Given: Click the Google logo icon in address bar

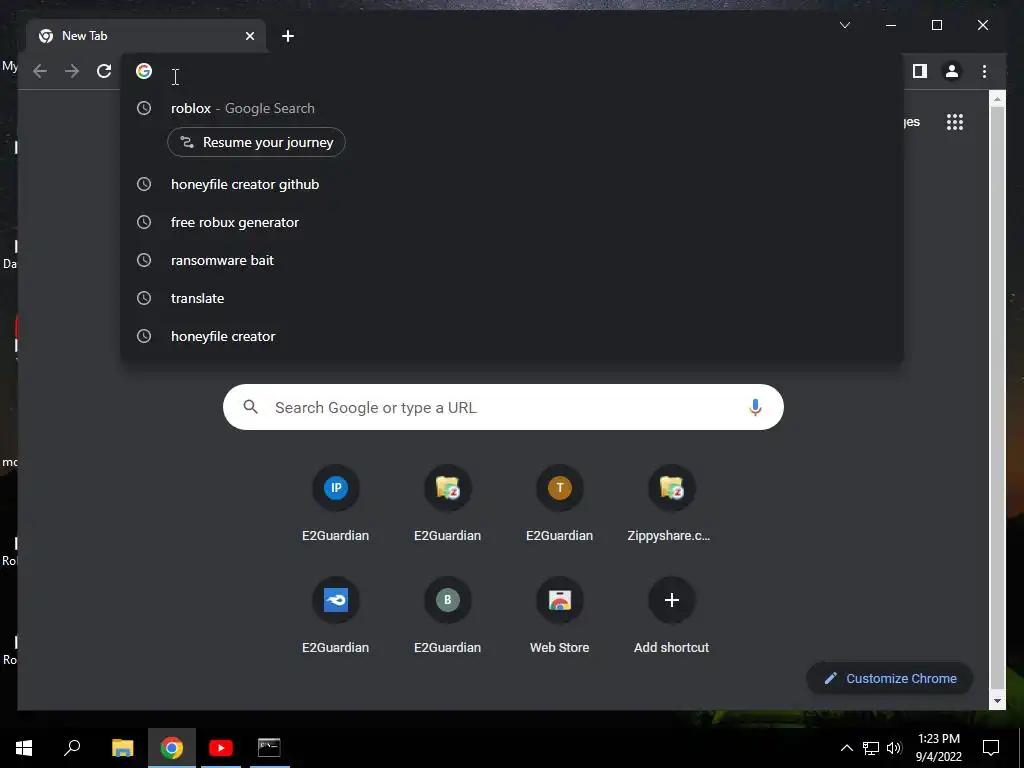Looking at the screenshot, I should 144,71.
